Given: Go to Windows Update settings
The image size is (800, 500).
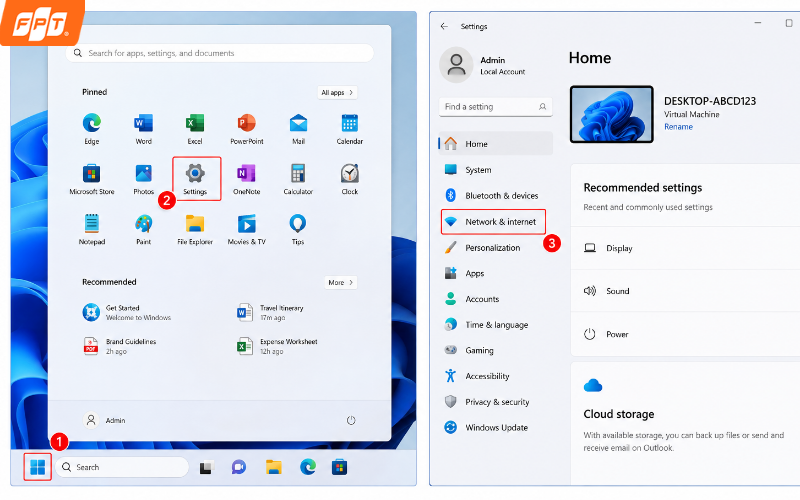Looking at the screenshot, I should pos(495,428).
